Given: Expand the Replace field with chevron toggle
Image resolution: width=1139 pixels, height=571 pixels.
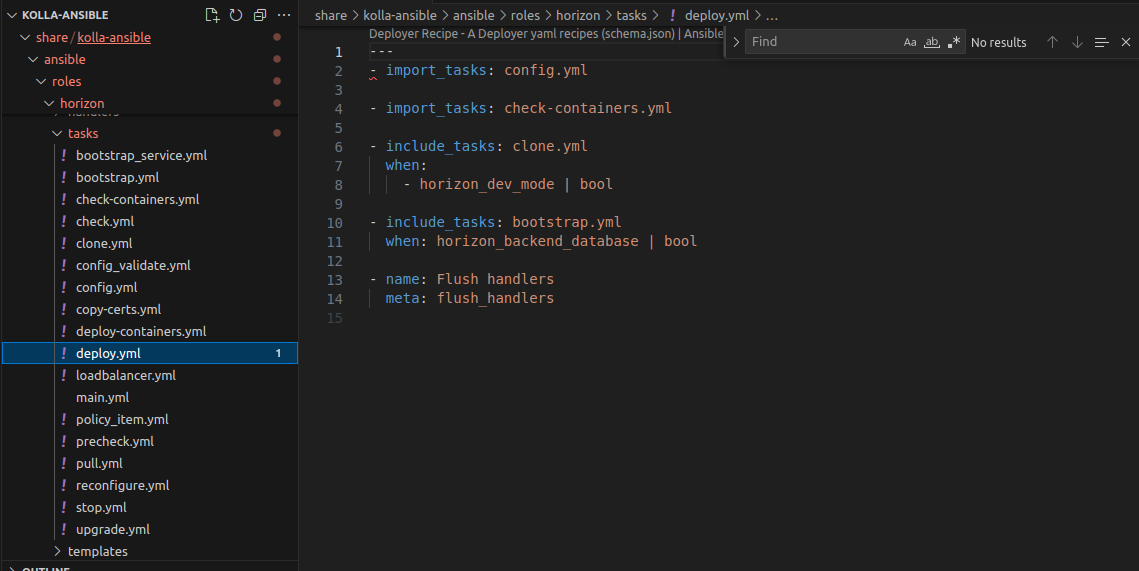Looking at the screenshot, I should point(736,42).
